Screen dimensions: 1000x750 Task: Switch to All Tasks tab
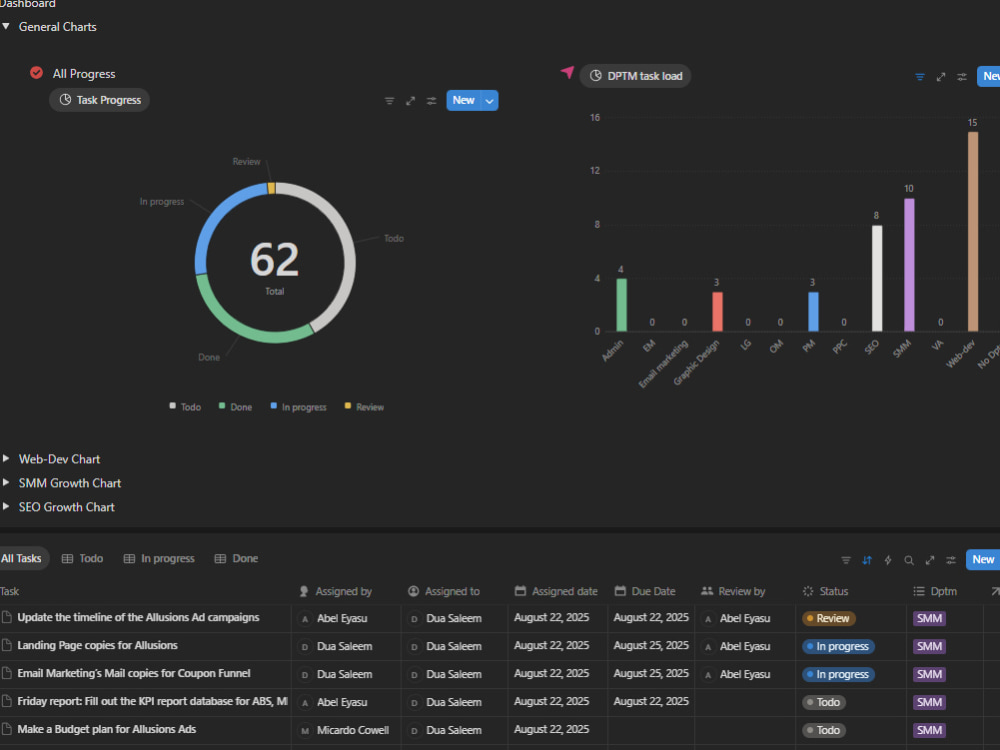[x=21, y=559]
